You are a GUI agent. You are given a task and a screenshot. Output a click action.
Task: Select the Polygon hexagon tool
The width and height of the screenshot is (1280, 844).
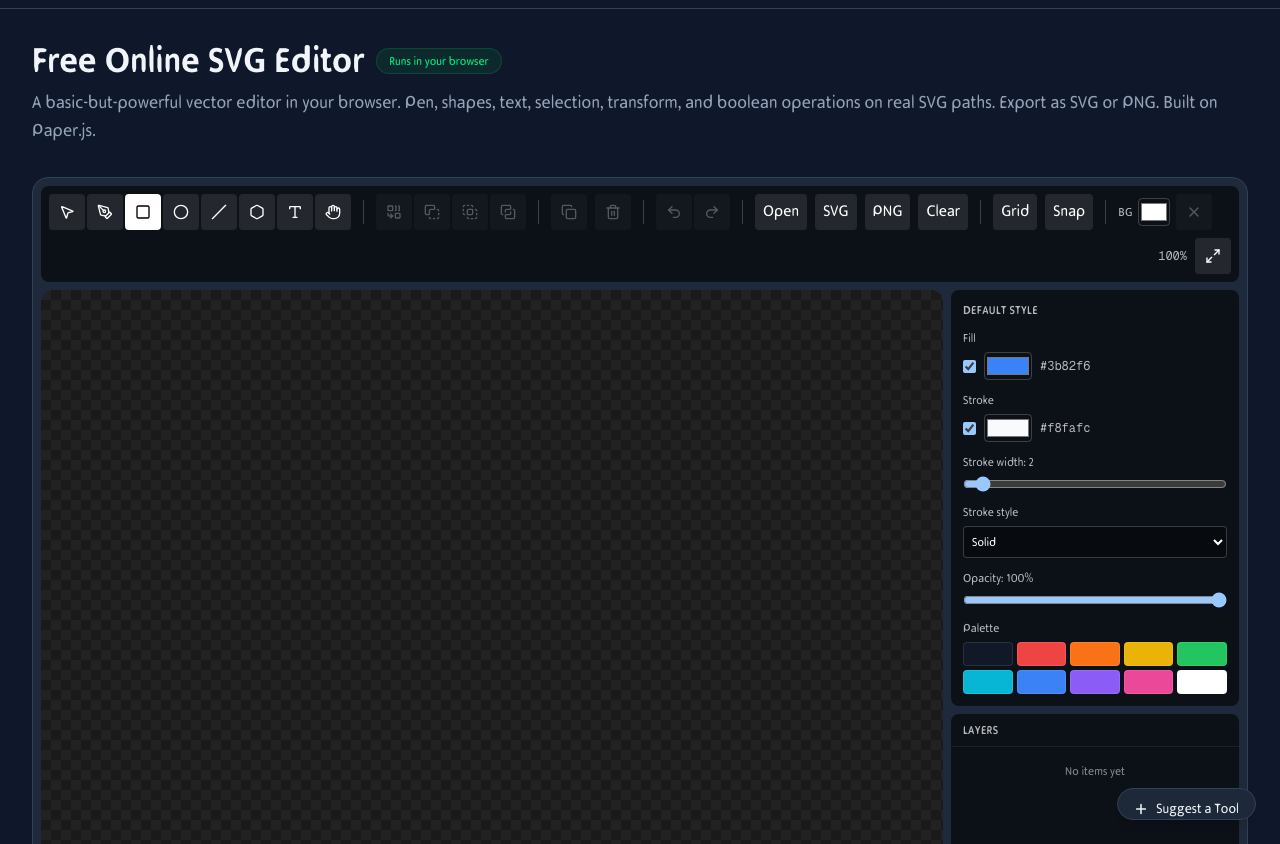point(257,212)
